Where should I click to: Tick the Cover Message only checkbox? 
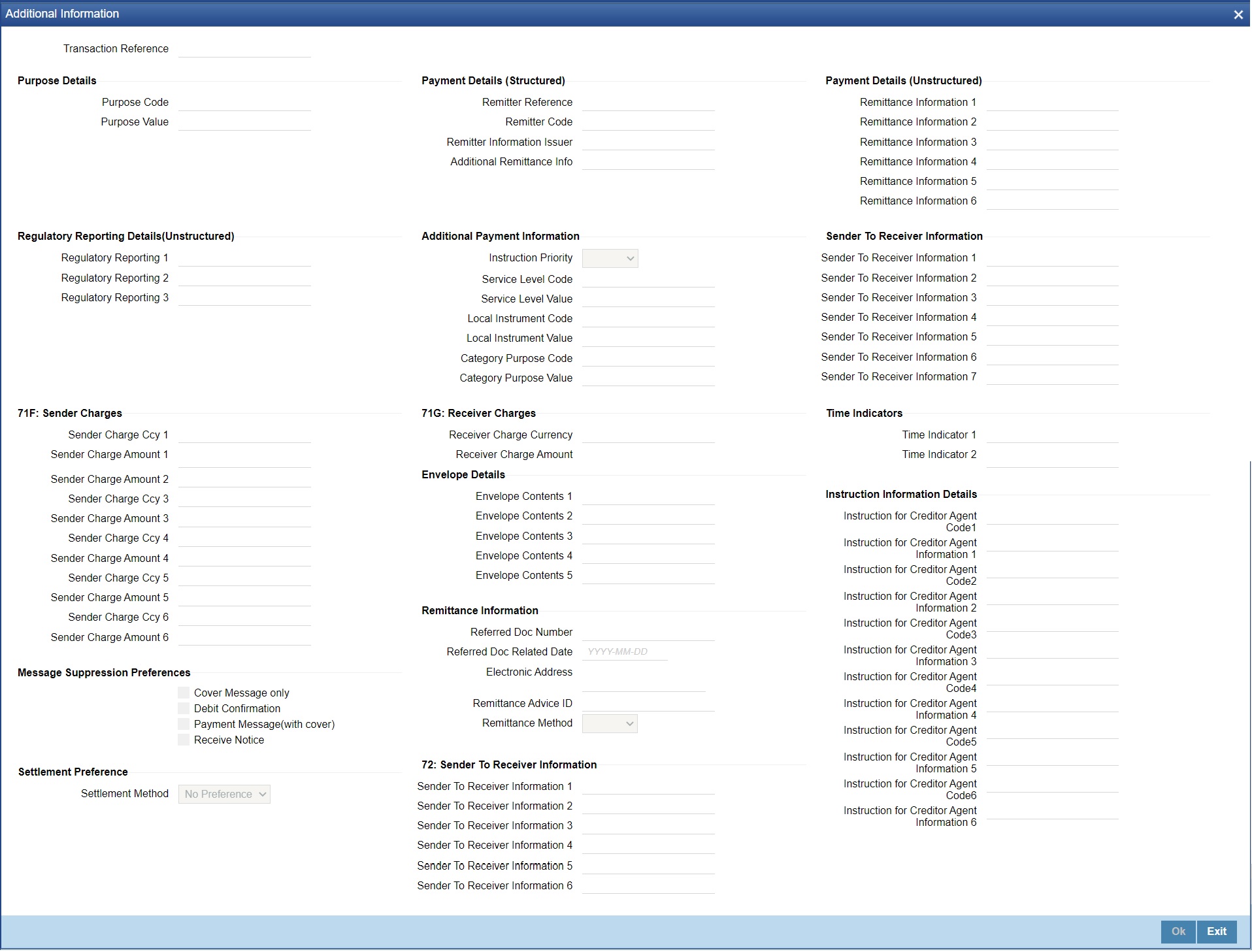(x=184, y=693)
